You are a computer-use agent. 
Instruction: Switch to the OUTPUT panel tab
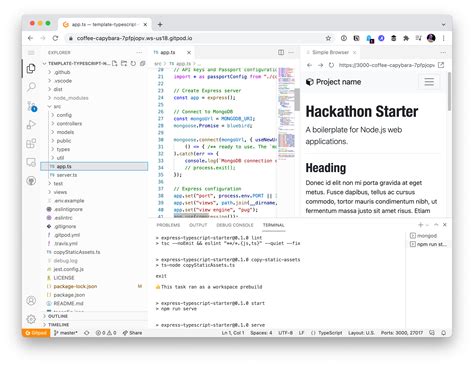[x=198, y=225]
